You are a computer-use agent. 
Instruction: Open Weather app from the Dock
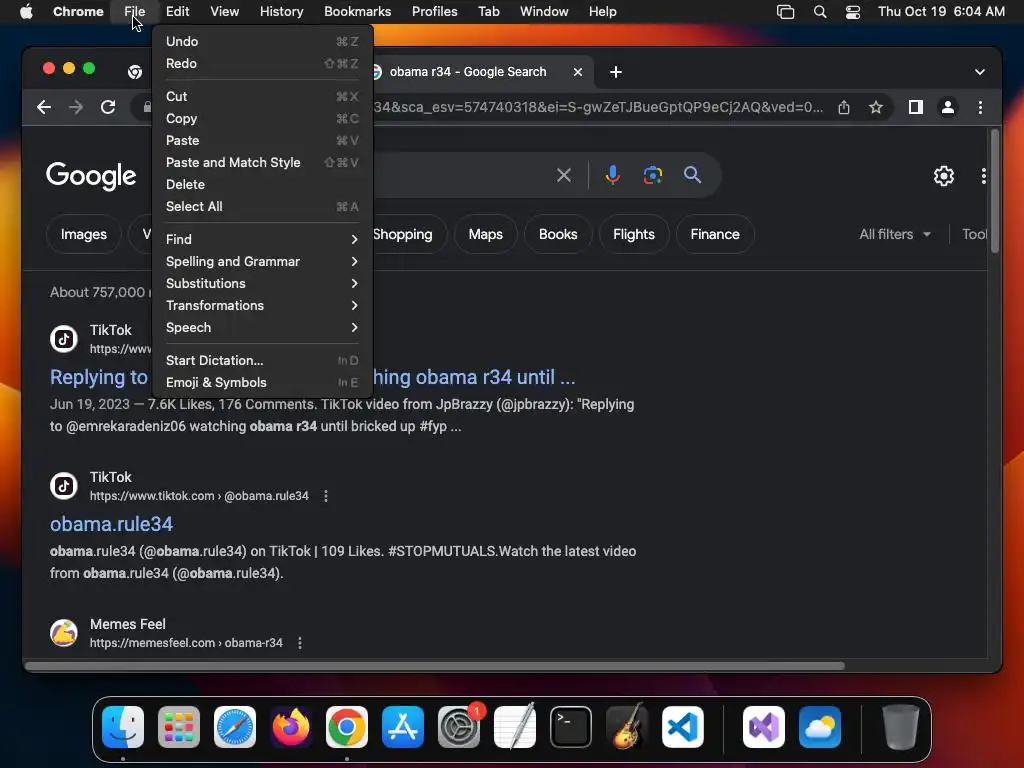click(x=820, y=727)
